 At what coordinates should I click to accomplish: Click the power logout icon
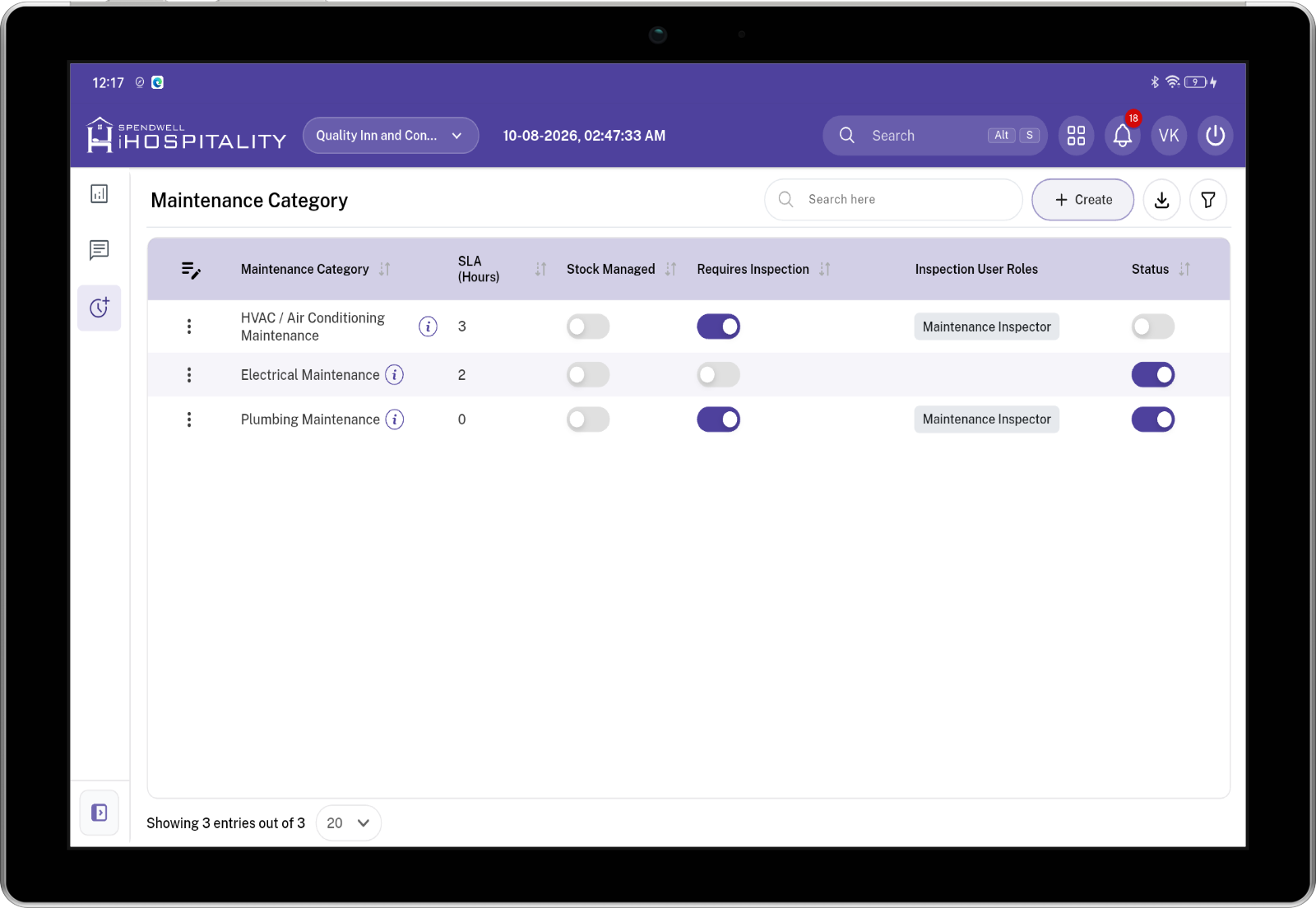[x=1215, y=136]
